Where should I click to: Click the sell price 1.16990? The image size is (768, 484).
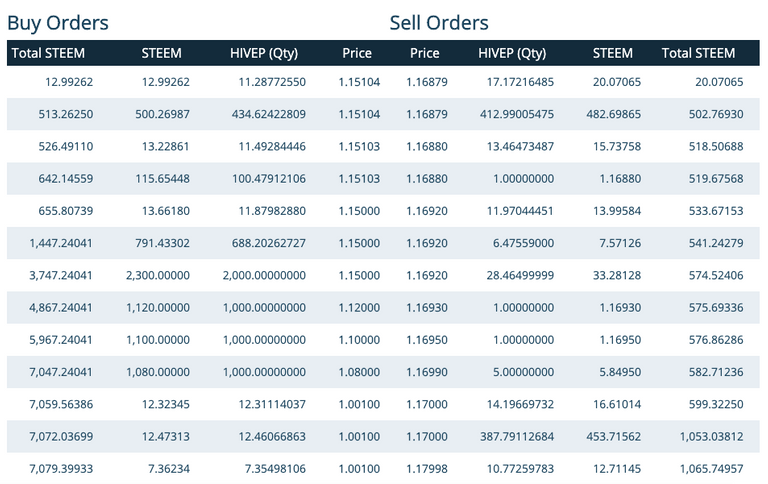click(427, 372)
